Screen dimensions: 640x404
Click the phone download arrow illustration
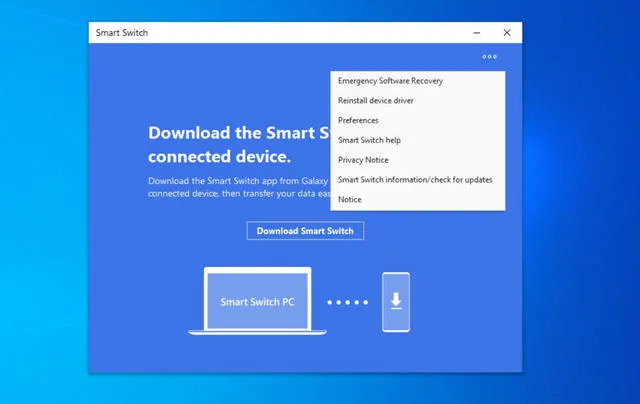click(396, 302)
